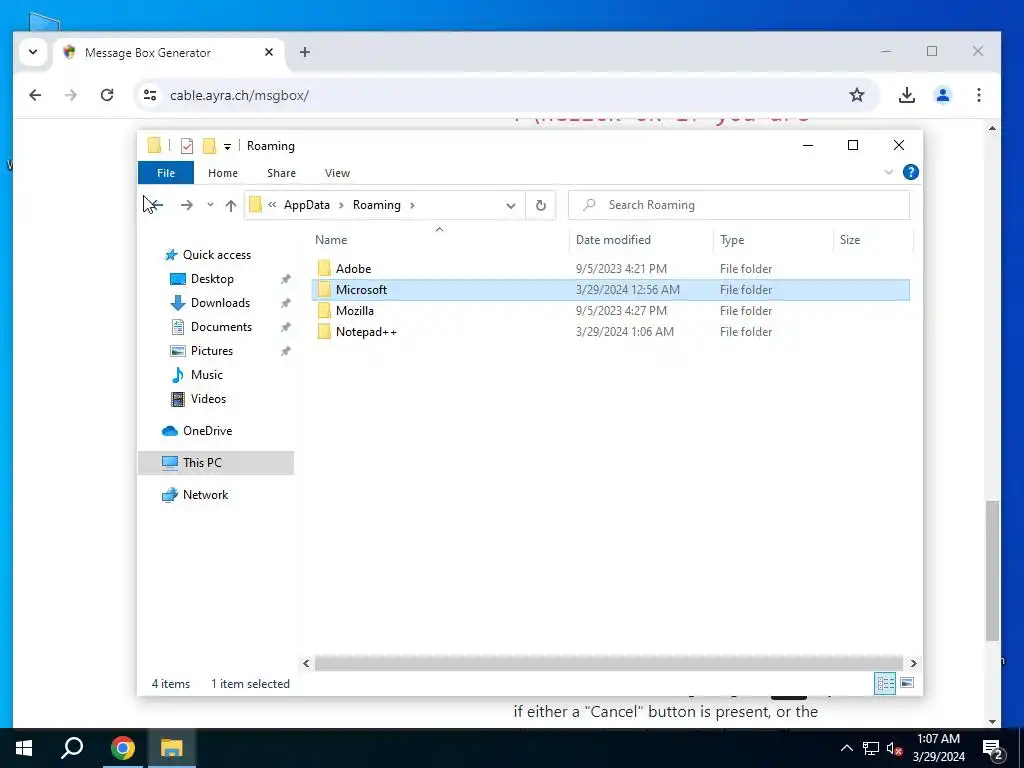Go forward in File Explorer navigation
This screenshot has height=768, width=1024.
click(x=187, y=205)
